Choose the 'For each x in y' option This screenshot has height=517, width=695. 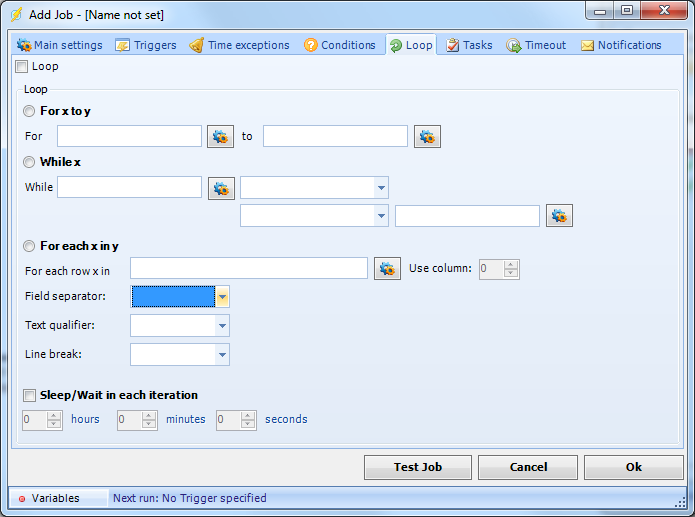click(30, 246)
